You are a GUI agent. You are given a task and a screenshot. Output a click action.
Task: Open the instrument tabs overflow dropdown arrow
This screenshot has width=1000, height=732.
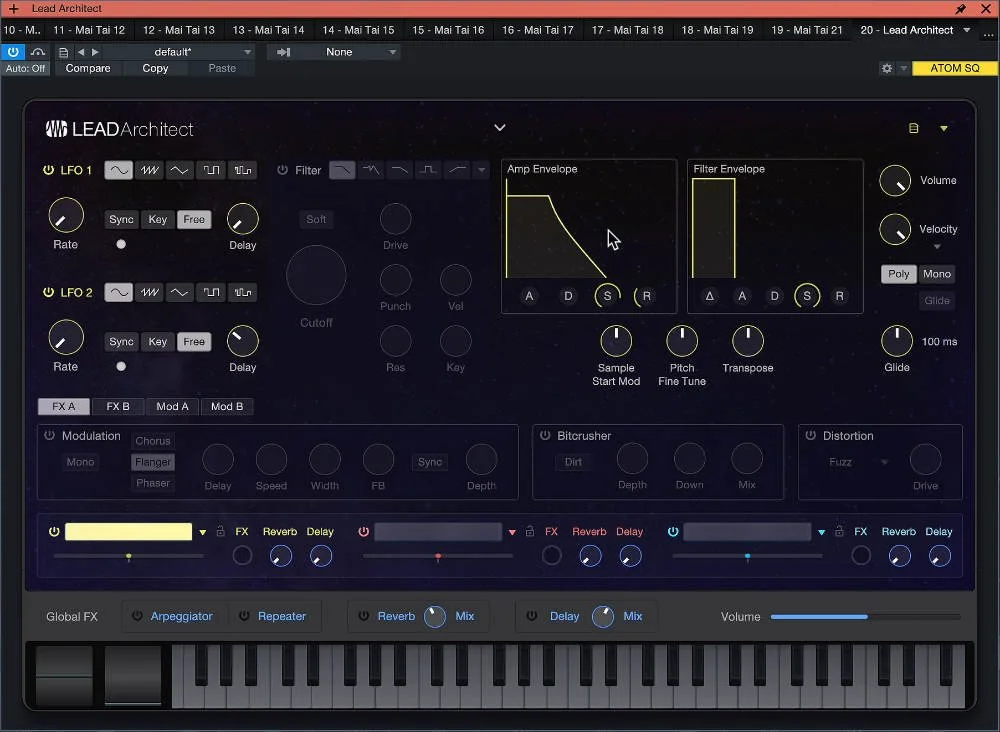pos(967,30)
